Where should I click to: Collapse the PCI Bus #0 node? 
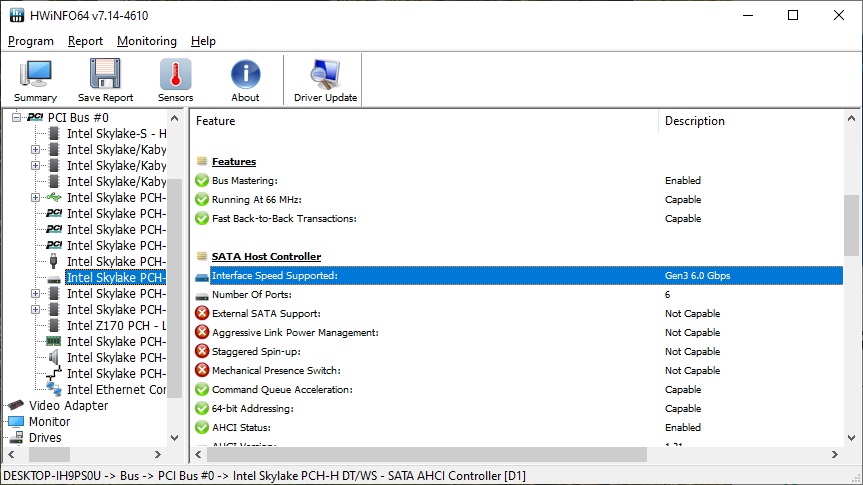(16, 118)
